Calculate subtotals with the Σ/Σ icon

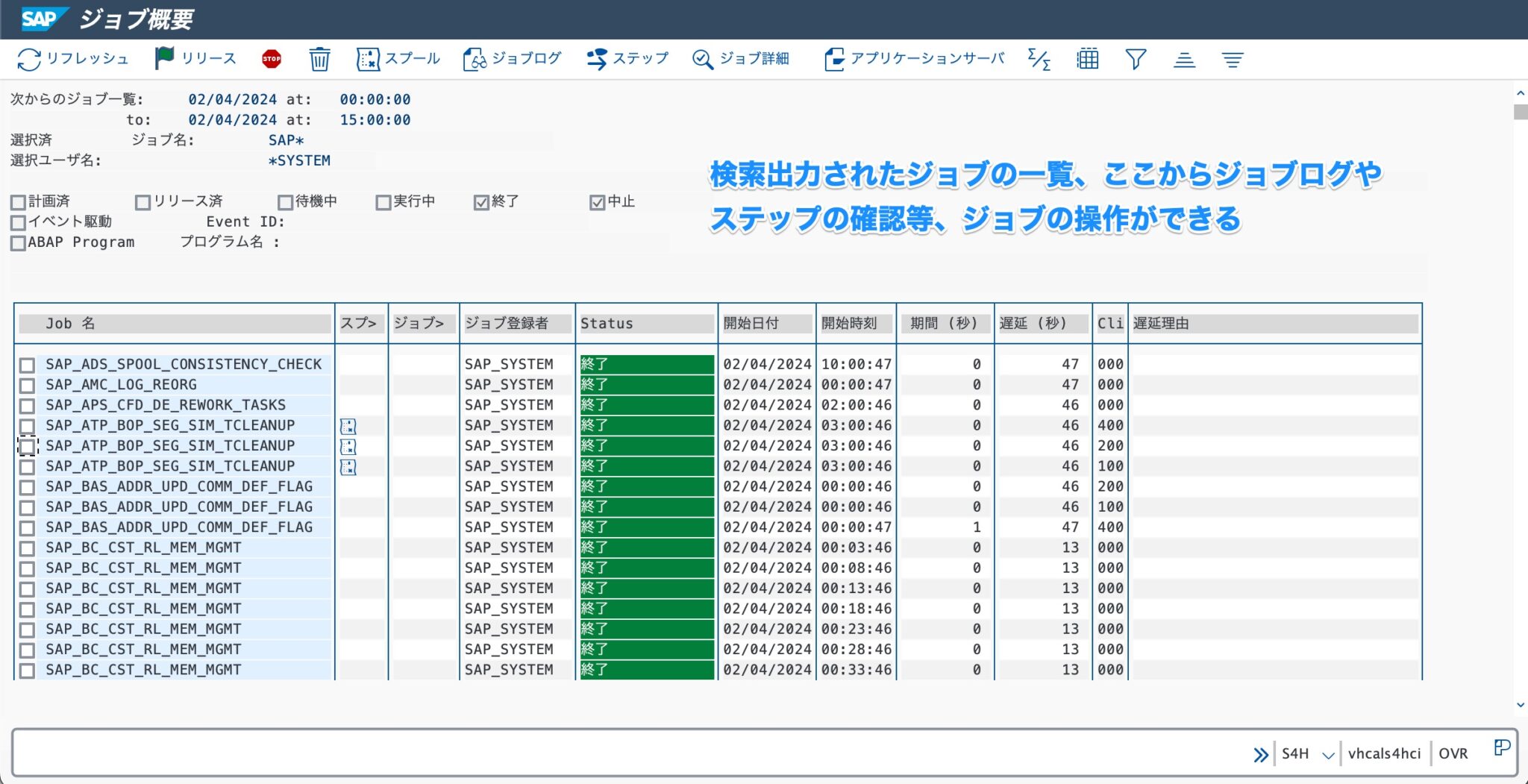pyautogui.click(x=1039, y=58)
